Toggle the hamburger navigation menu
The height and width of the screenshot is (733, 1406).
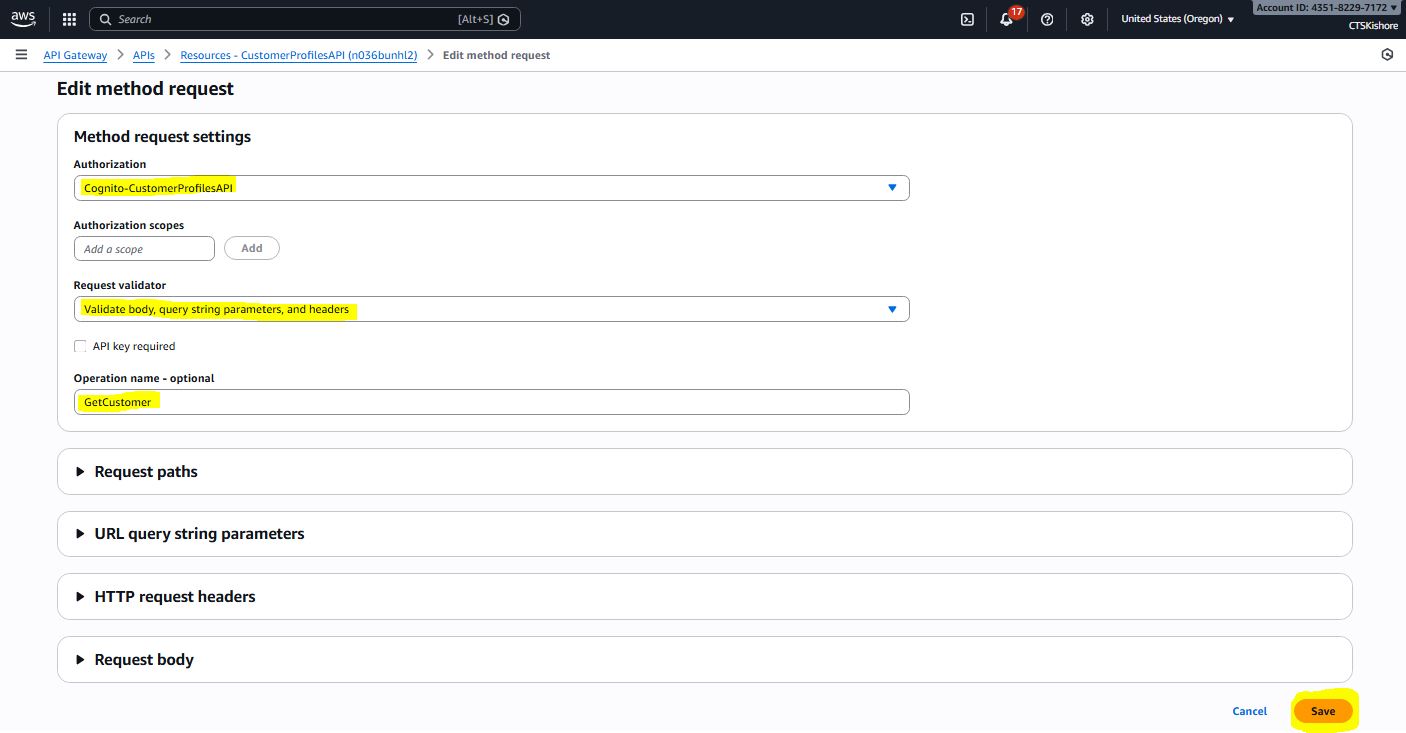pyautogui.click(x=21, y=55)
